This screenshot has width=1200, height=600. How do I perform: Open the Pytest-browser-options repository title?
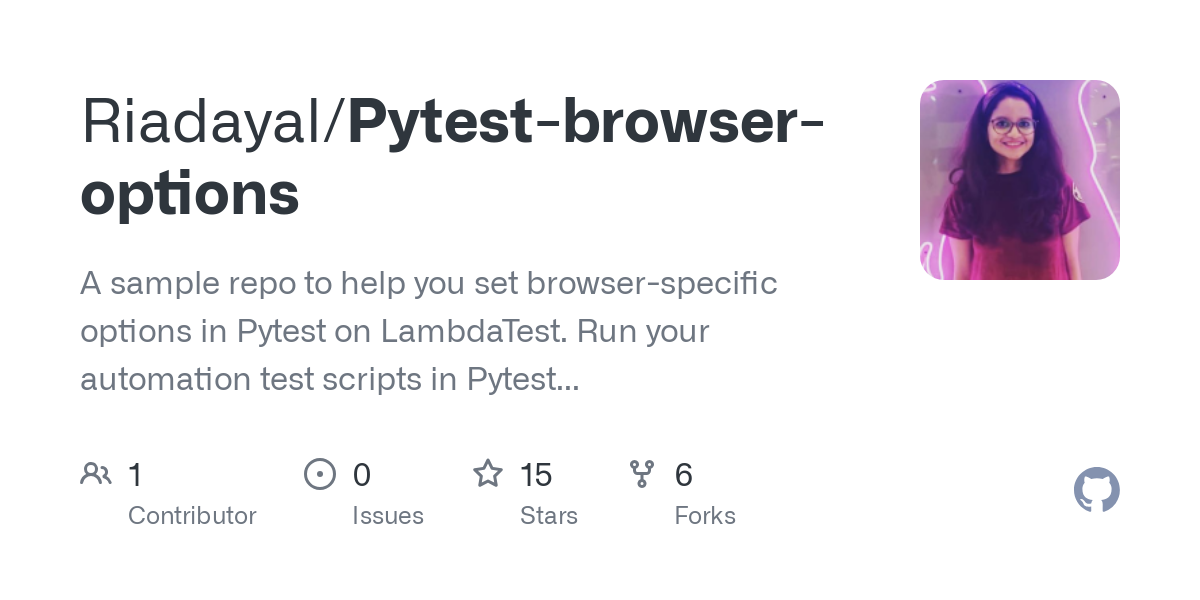452,158
